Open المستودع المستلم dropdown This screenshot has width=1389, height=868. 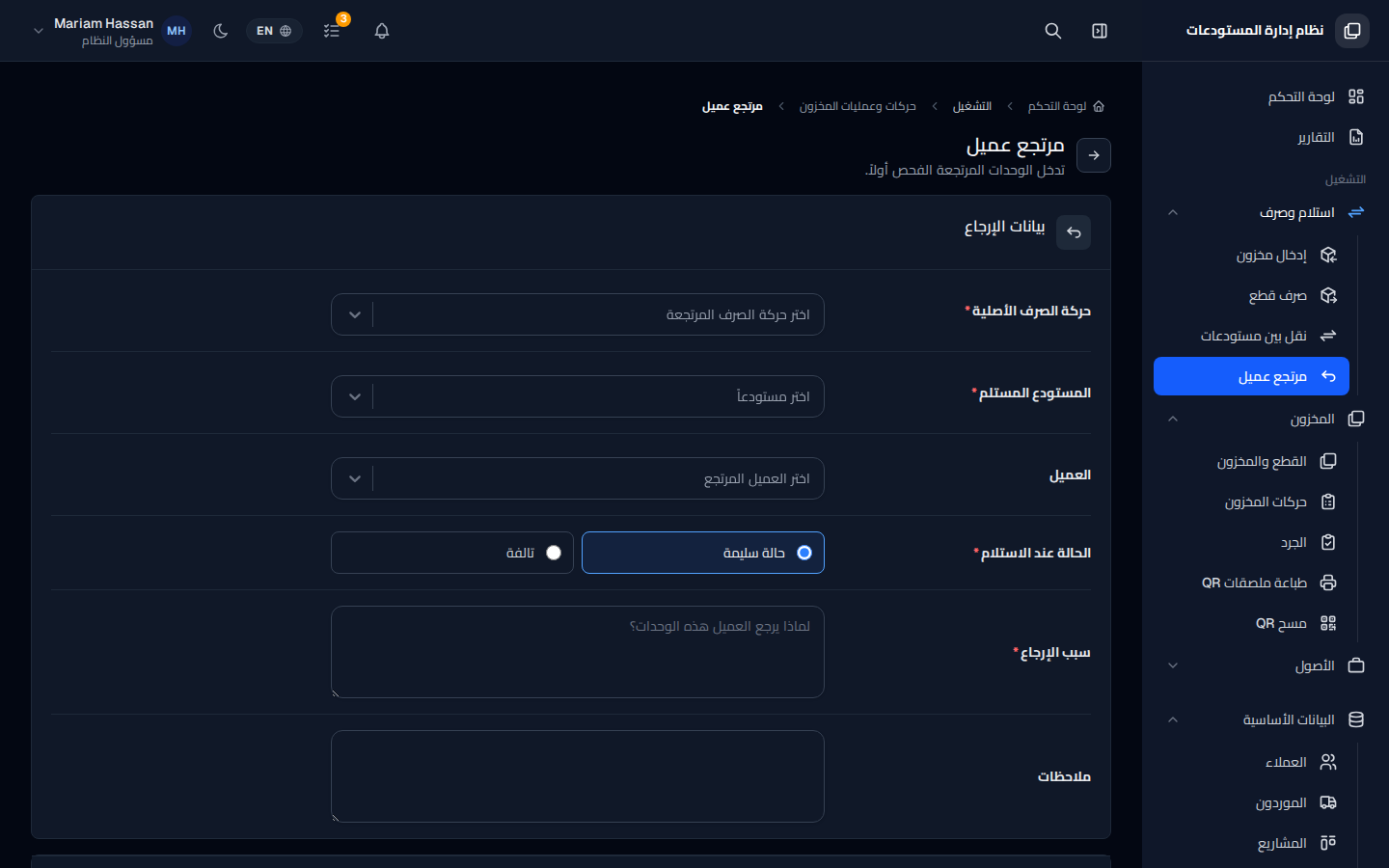click(x=578, y=396)
